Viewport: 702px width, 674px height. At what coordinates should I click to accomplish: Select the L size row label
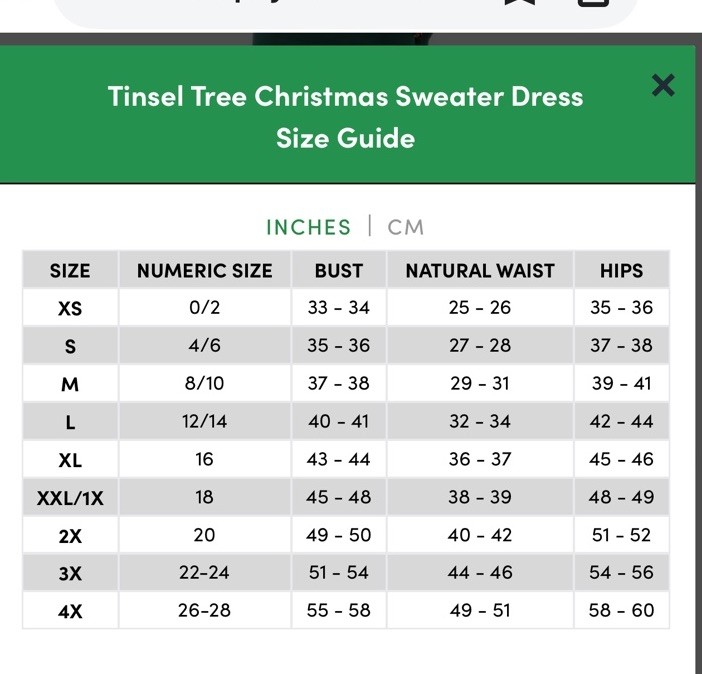point(70,422)
